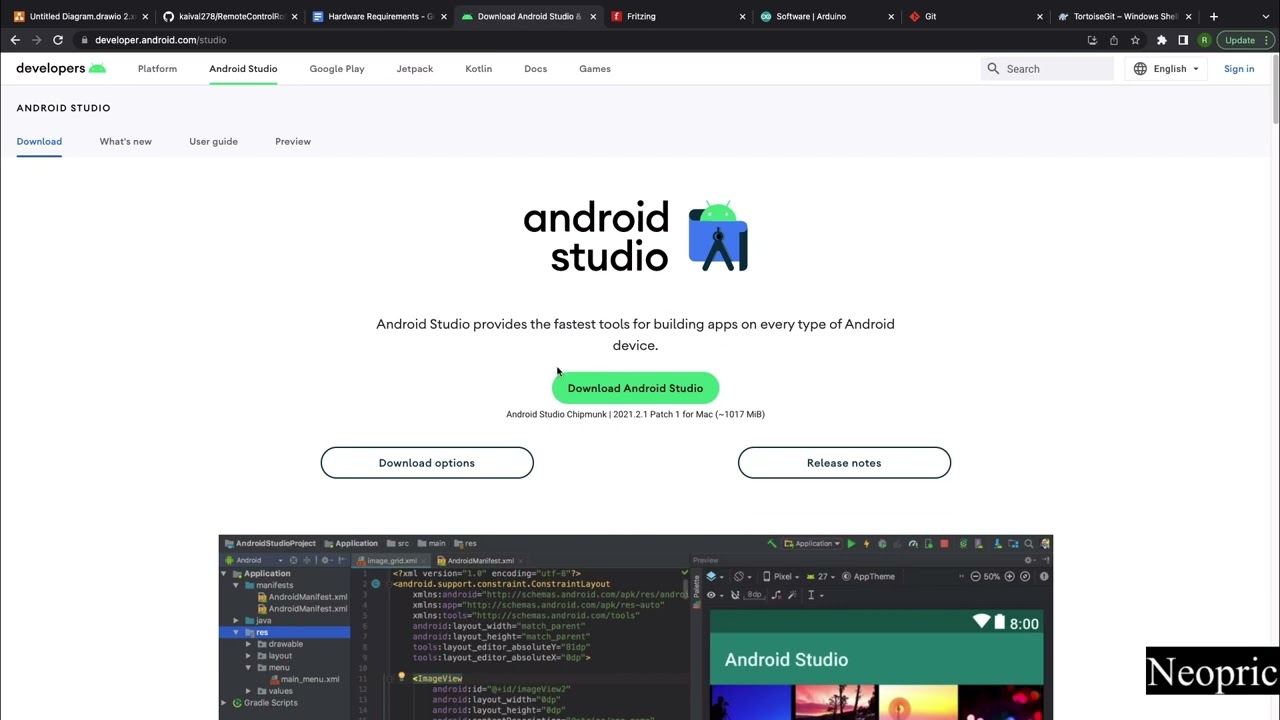The width and height of the screenshot is (1280, 720).
Task: Open the Jetpack nav item
Action: tap(415, 69)
